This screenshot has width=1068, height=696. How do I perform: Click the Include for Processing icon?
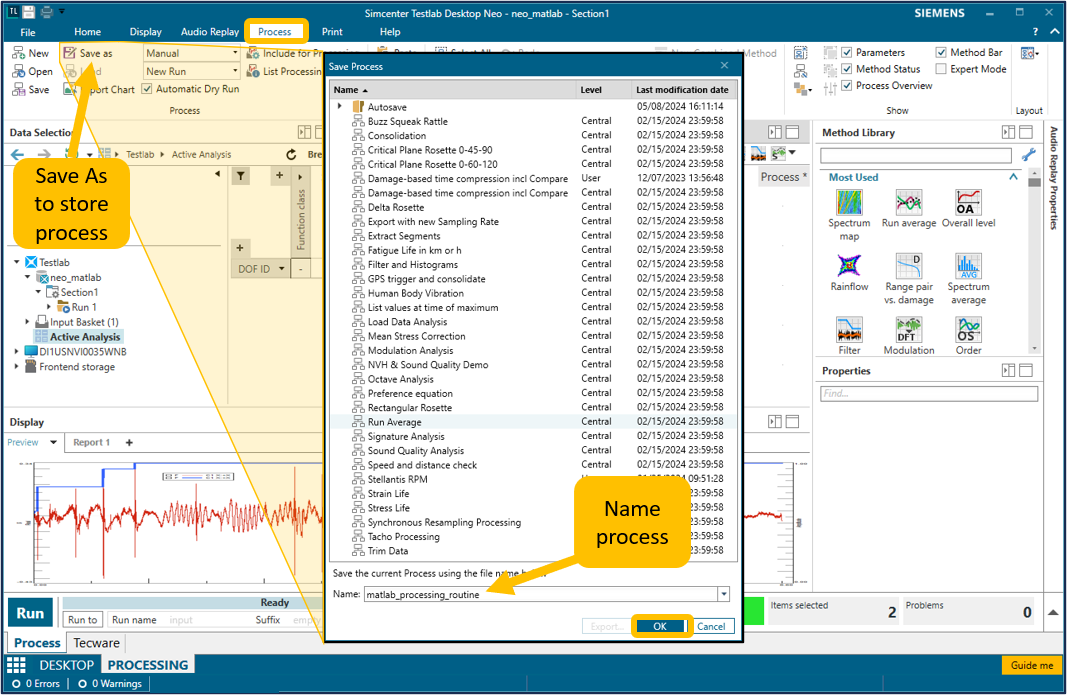pos(253,53)
